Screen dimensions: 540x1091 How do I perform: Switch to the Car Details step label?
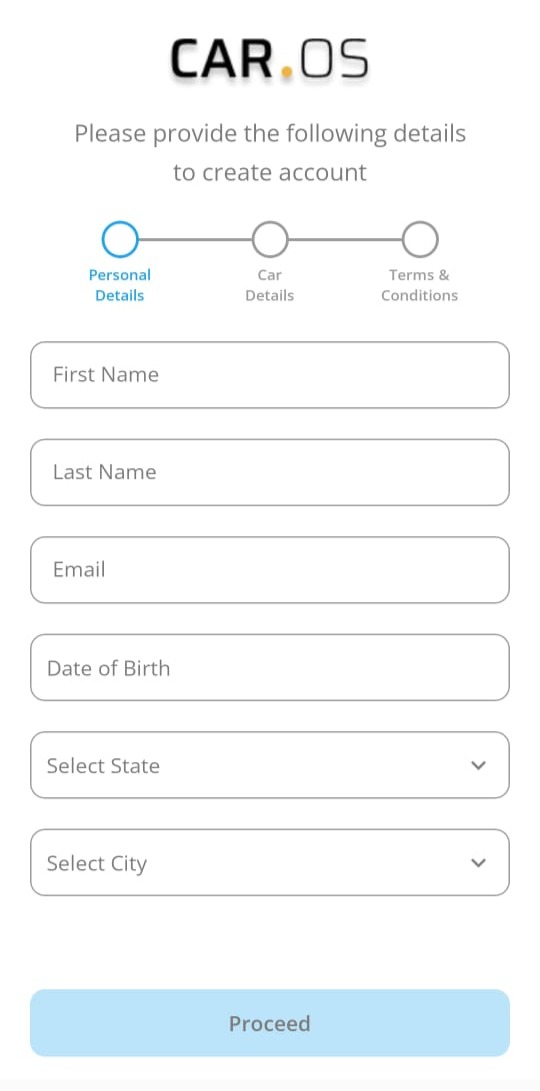(270, 285)
